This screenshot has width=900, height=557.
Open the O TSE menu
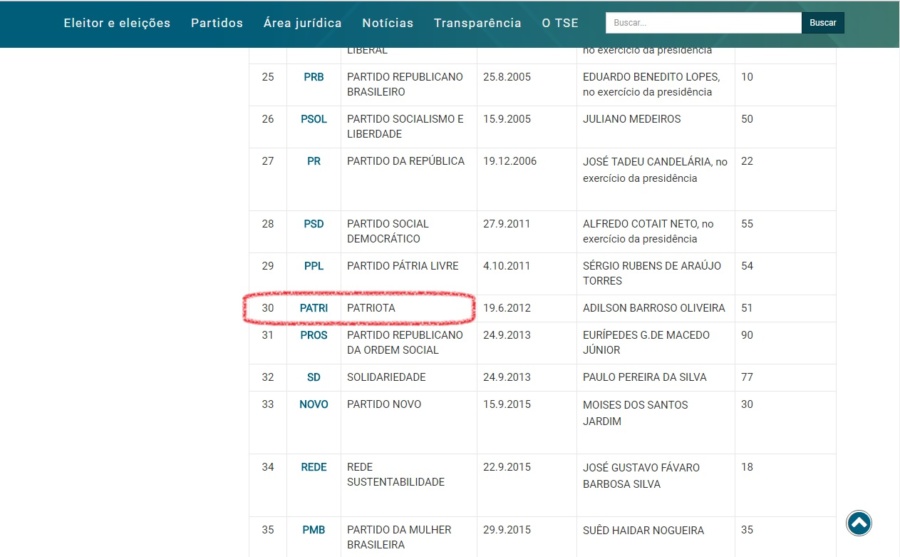[x=560, y=23]
